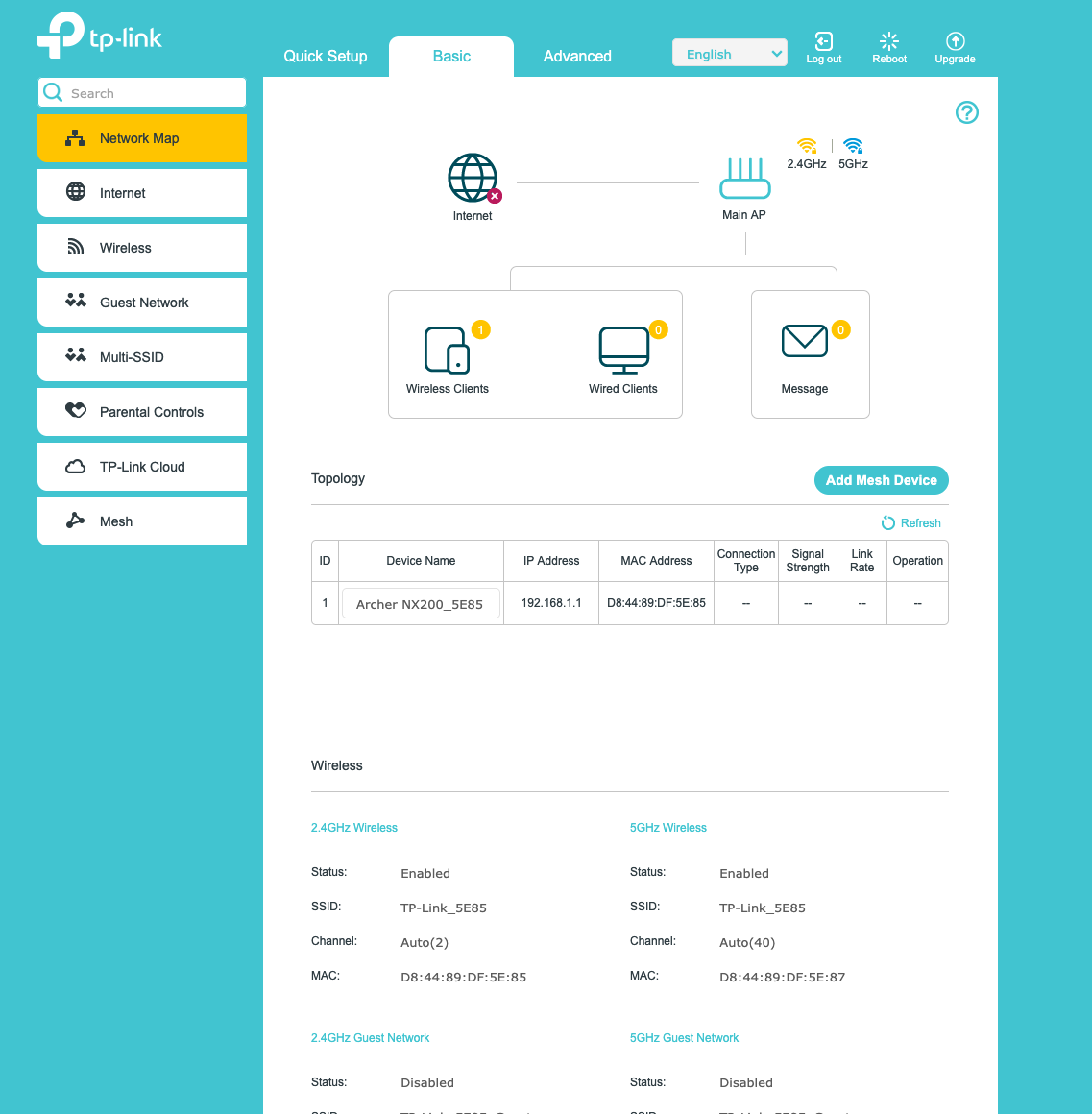Open the Wireless Clients icon
Viewport: 1092px width, 1114px height.
click(447, 350)
